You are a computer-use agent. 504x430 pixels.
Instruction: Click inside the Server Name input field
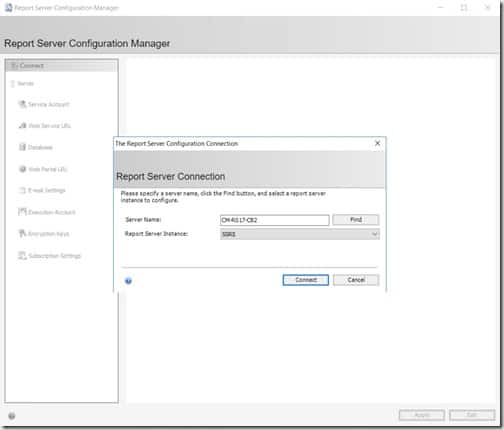click(x=274, y=220)
